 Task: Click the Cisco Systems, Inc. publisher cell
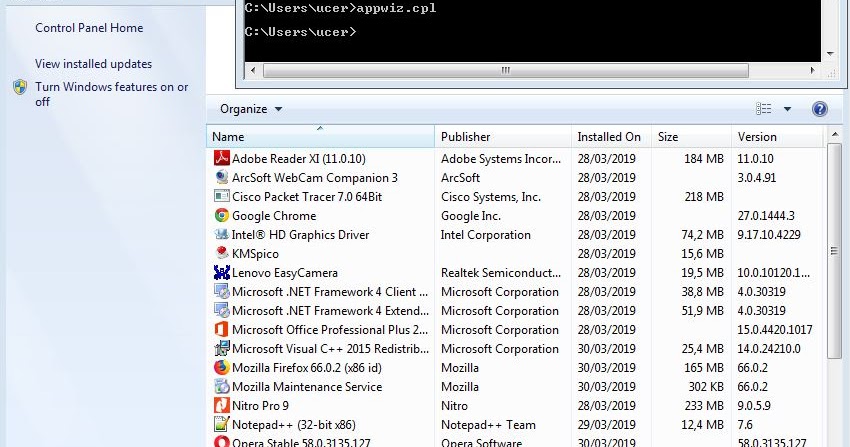click(x=491, y=197)
